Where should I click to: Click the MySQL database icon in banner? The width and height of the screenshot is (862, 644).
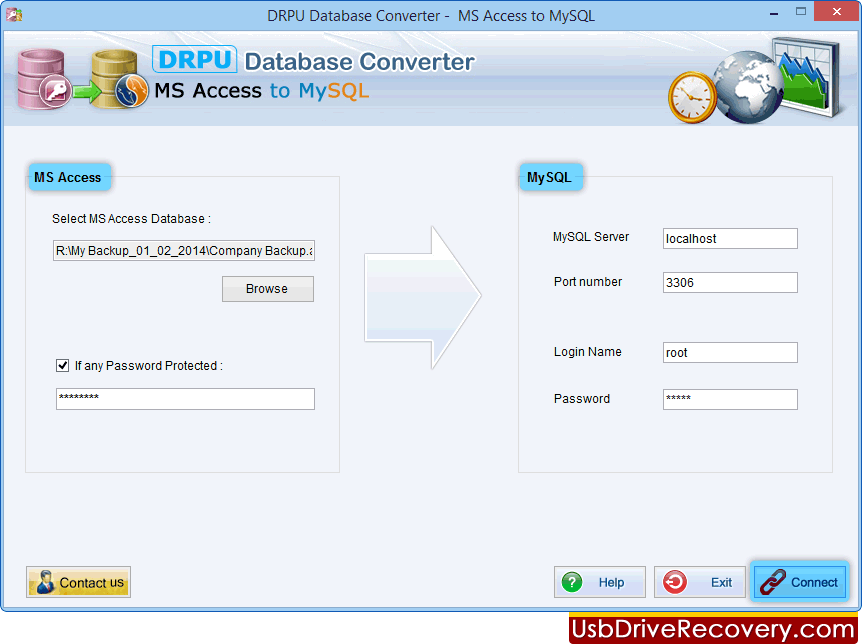coord(120,79)
